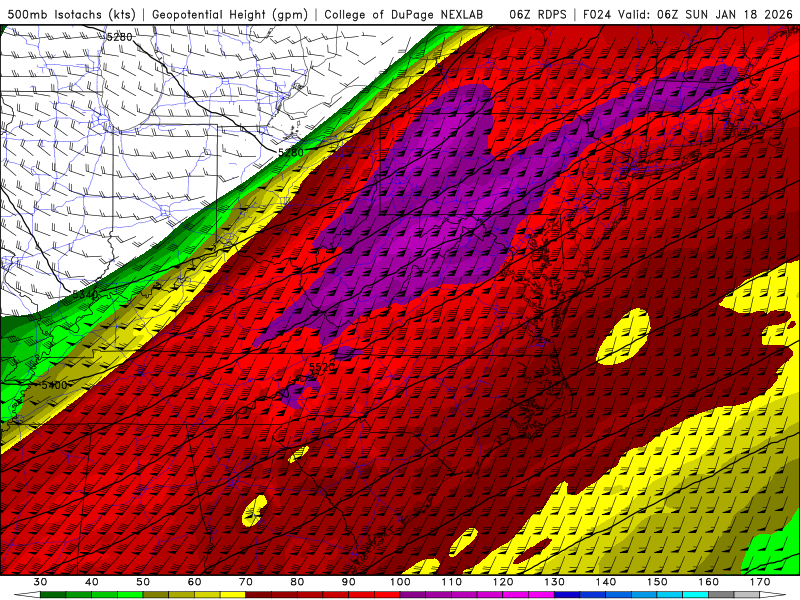Click the 'F024' forecast hour label

point(596,14)
